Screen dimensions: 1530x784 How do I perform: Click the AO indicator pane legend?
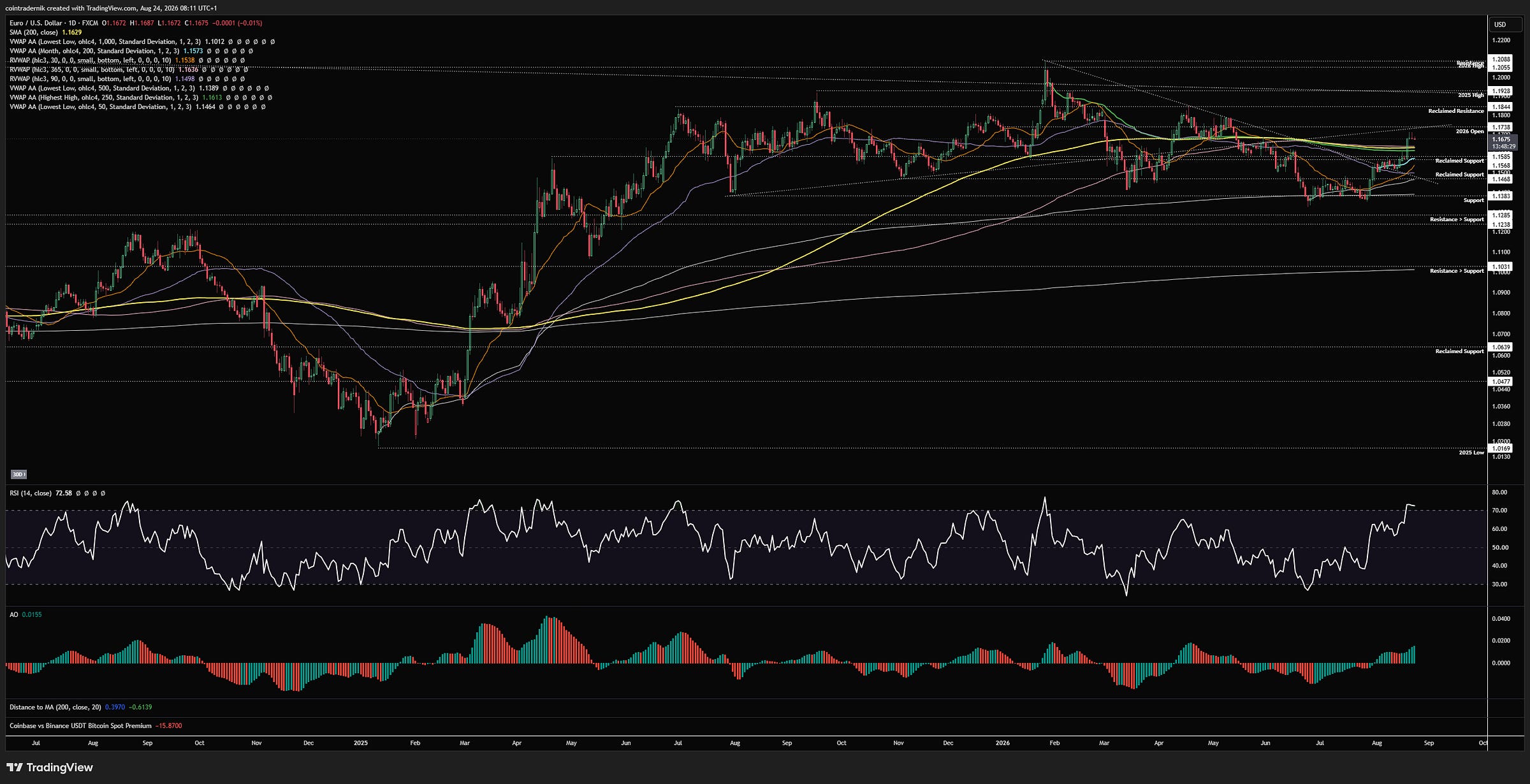coord(14,614)
